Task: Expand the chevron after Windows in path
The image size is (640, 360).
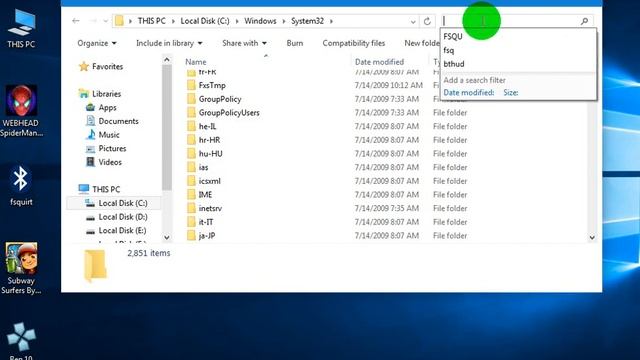Action: tap(284, 21)
